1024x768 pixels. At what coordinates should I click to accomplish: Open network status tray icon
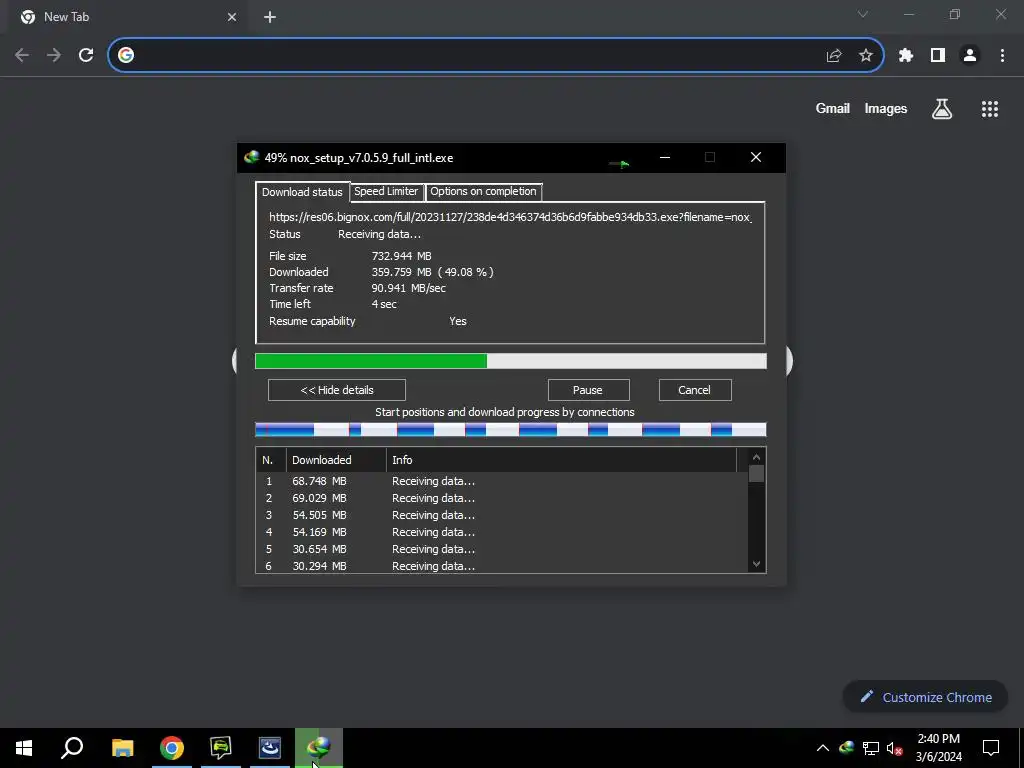(x=871, y=748)
